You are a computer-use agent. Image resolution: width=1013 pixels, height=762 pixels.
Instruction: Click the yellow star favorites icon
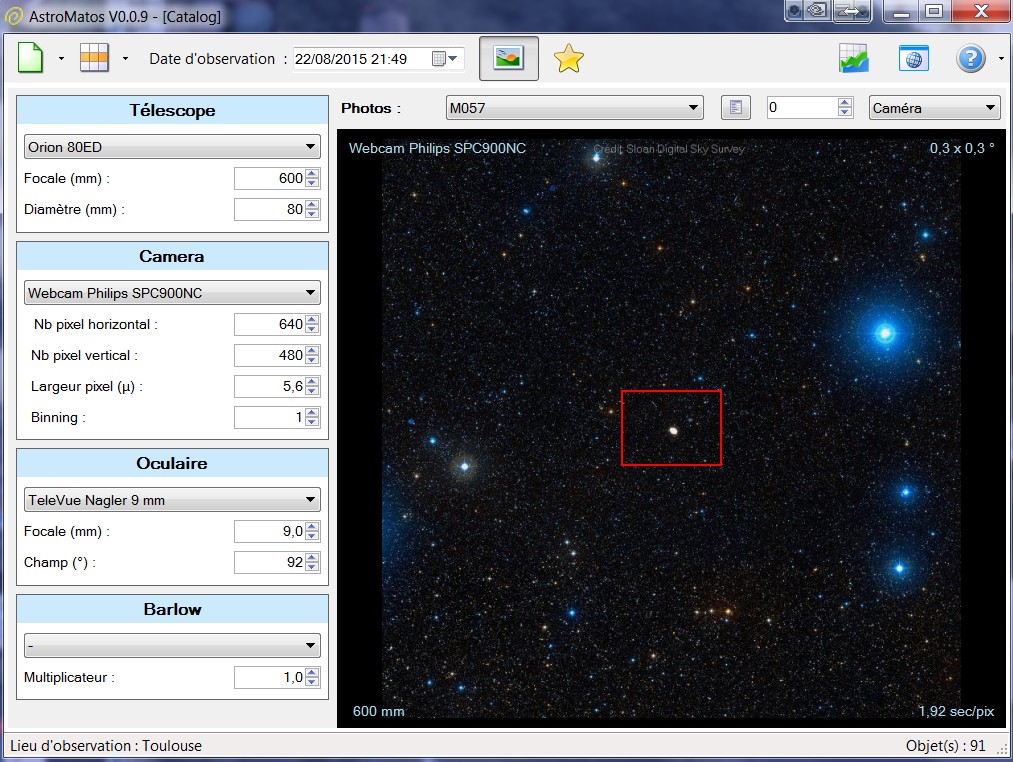(x=569, y=58)
